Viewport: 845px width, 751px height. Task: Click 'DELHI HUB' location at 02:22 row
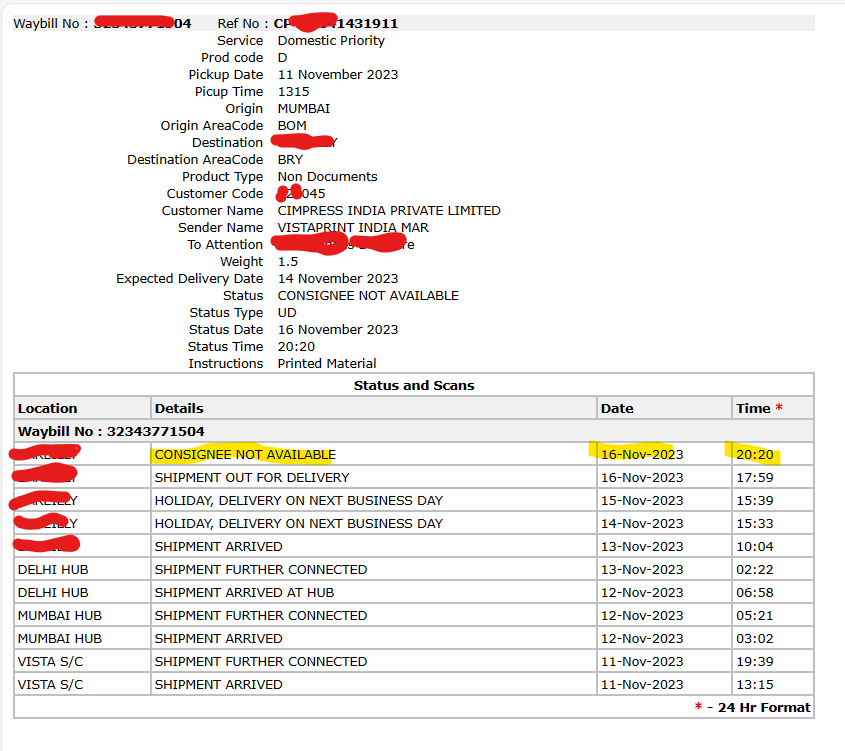[x=53, y=570]
